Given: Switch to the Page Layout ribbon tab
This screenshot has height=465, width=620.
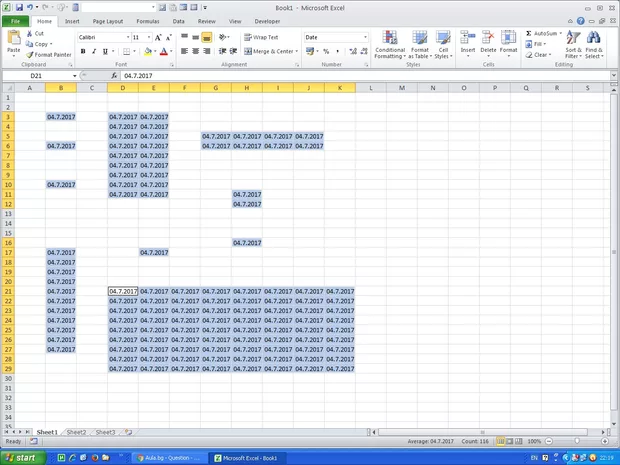Looking at the screenshot, I should tap(108, 20).
